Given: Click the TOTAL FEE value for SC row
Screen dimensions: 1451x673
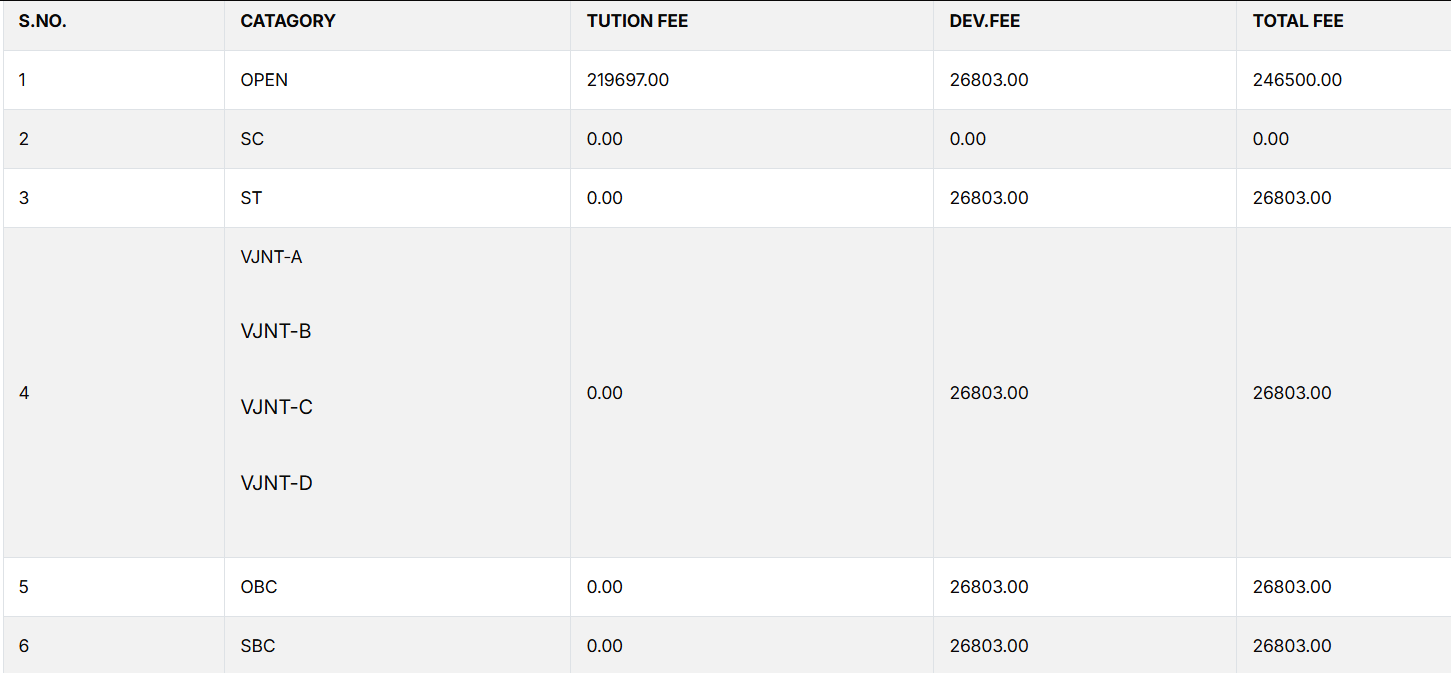Looking at the screenshot, I should [x=1271, y=139].
